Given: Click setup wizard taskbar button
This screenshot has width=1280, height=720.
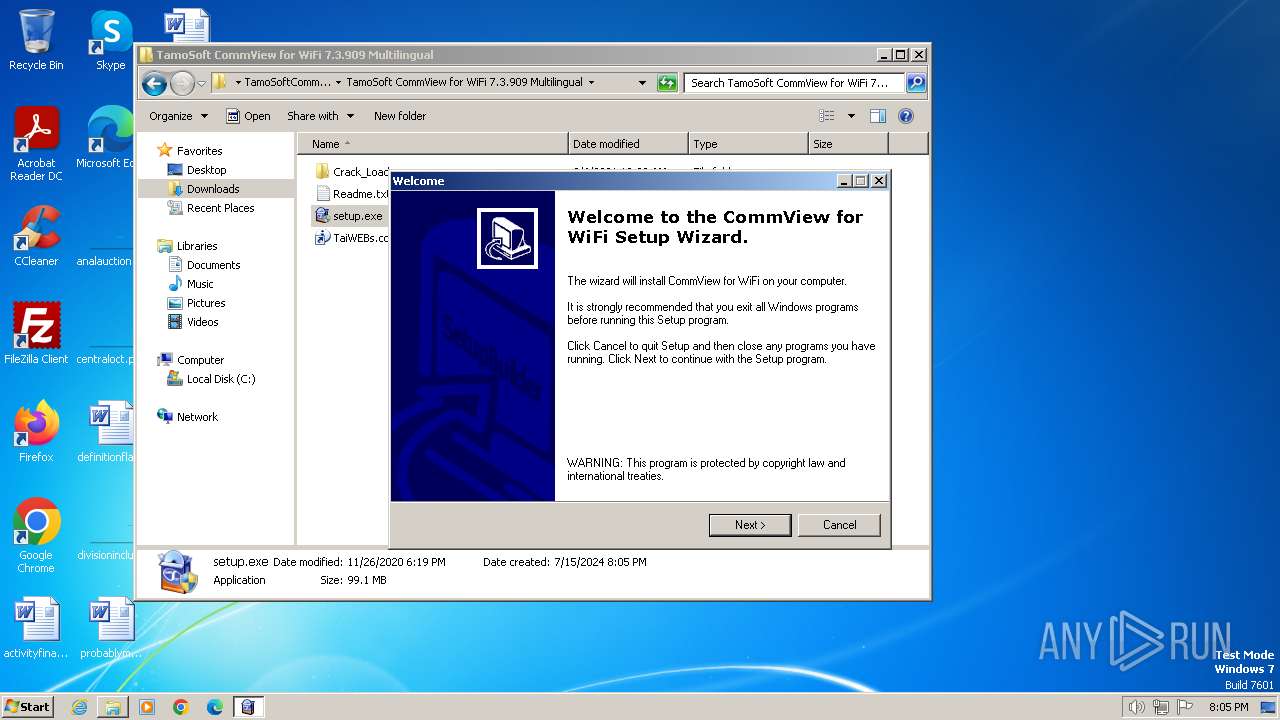Looking at the screenshot, I should click(x=248, y=707).
